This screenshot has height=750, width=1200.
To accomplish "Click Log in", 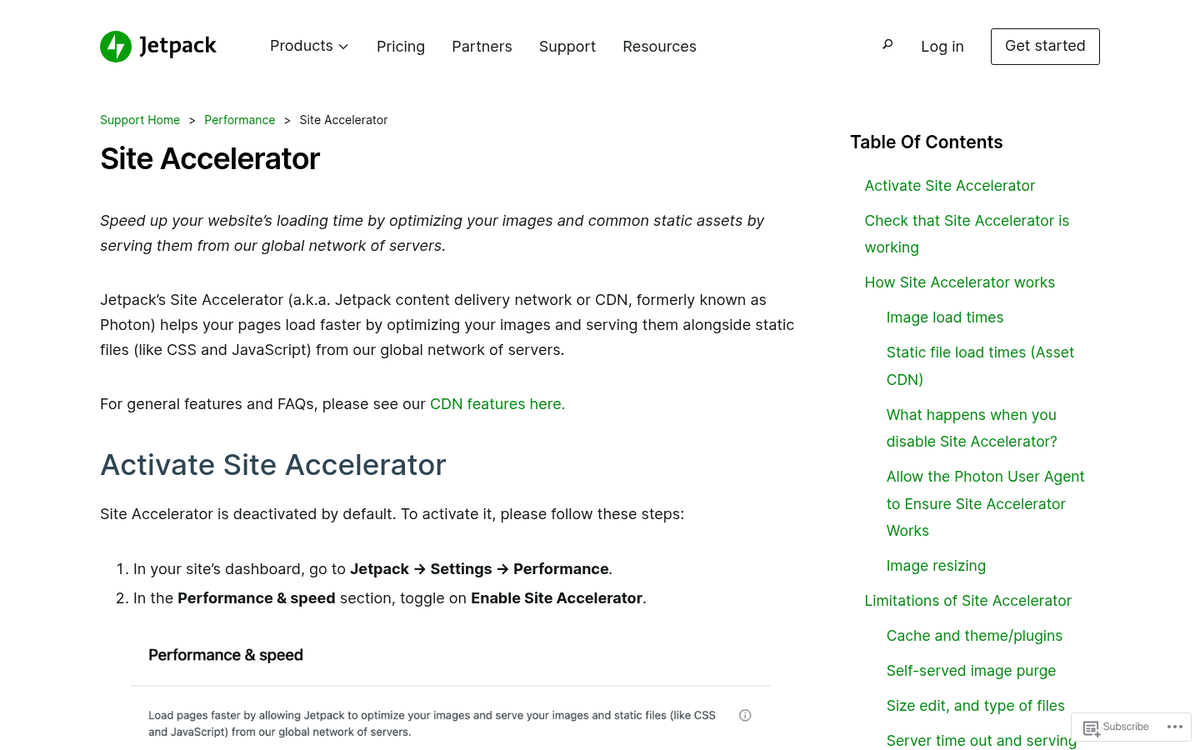I will coord(942,46).
